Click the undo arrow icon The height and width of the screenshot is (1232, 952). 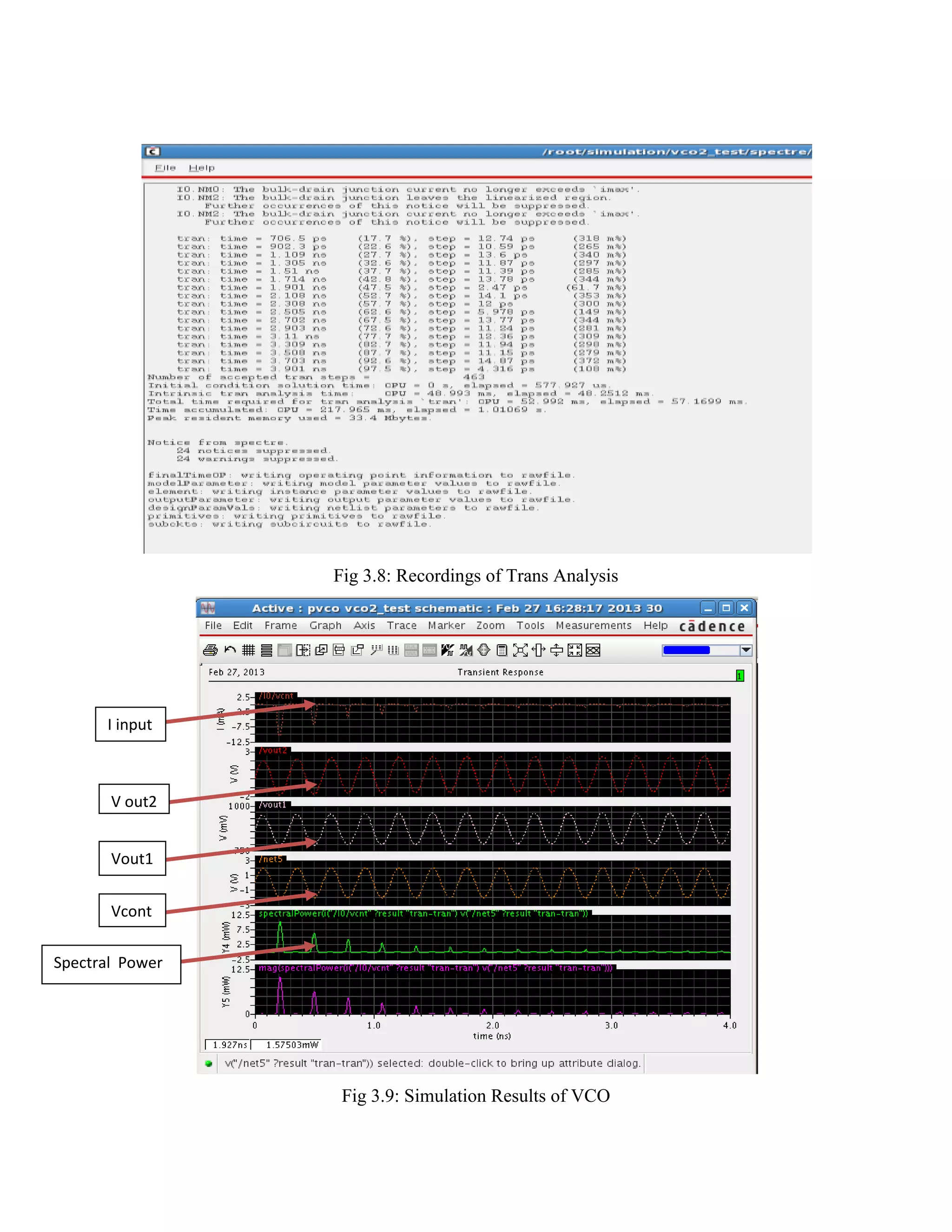[230, 650]
